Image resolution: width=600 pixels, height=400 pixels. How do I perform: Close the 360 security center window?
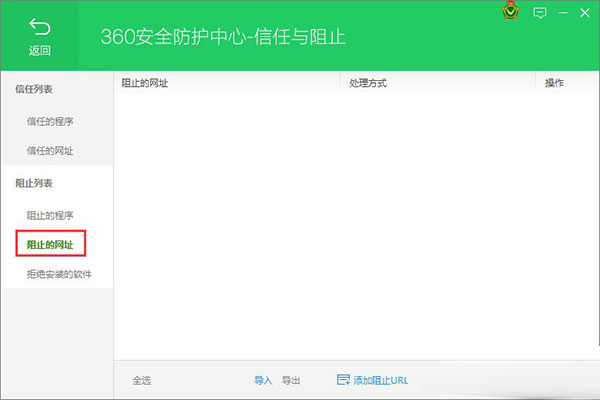tap(585, 13)
